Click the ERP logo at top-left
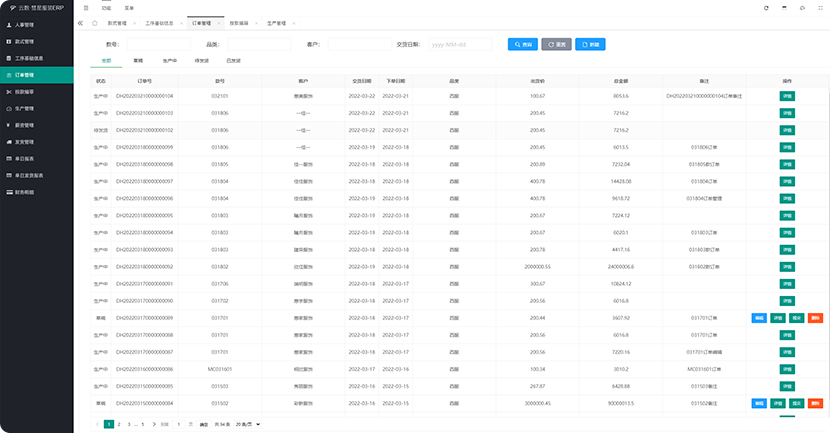This screenshot has height=433, width=830. (37, 8)
